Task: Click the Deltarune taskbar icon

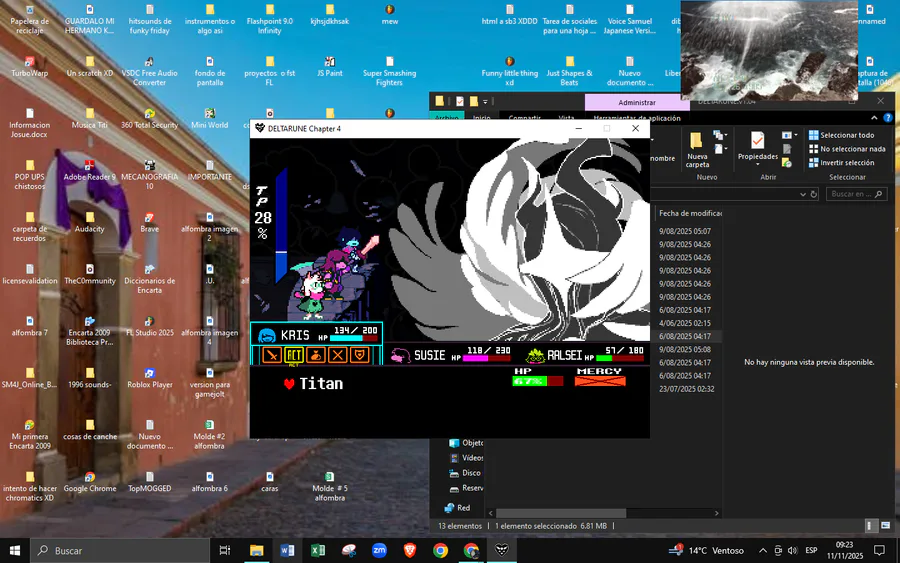Action: click(x=502, y=550)
